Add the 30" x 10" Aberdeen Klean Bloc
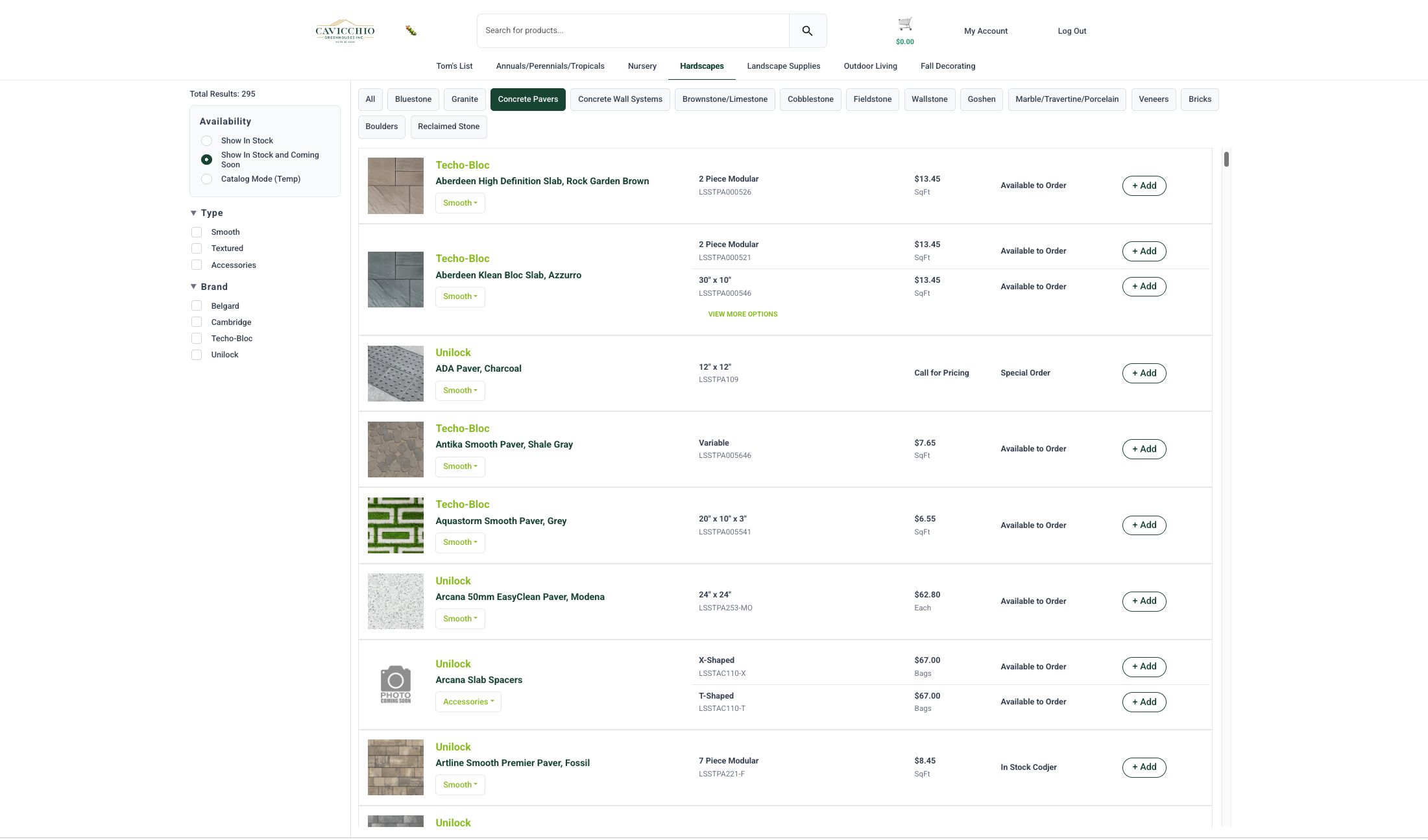Viewport: 1428px width, 840px height. pyautogui.click(x=1144, y=287)
